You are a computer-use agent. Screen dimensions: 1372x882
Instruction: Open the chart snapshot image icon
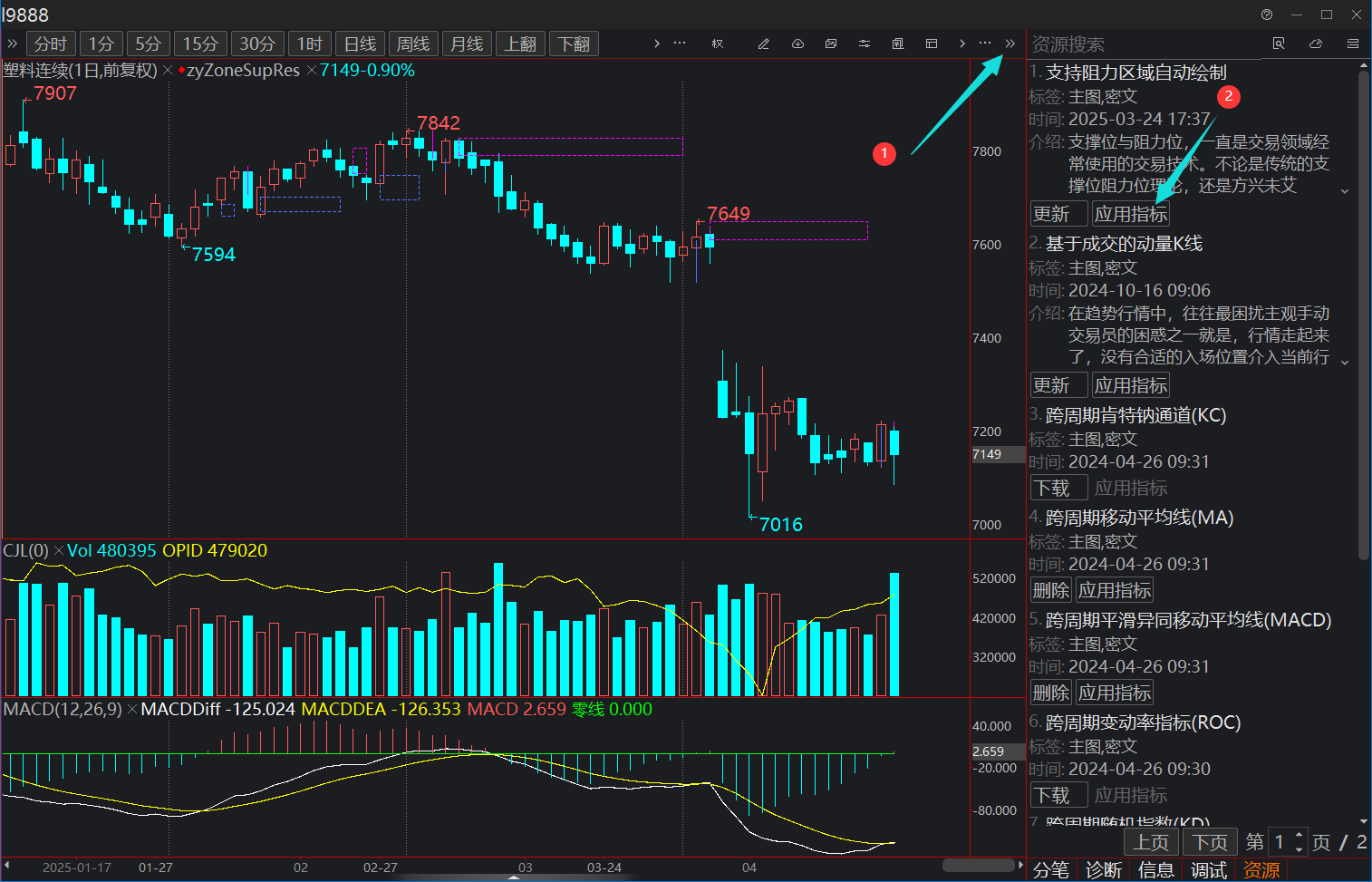(x=831, y=44)
